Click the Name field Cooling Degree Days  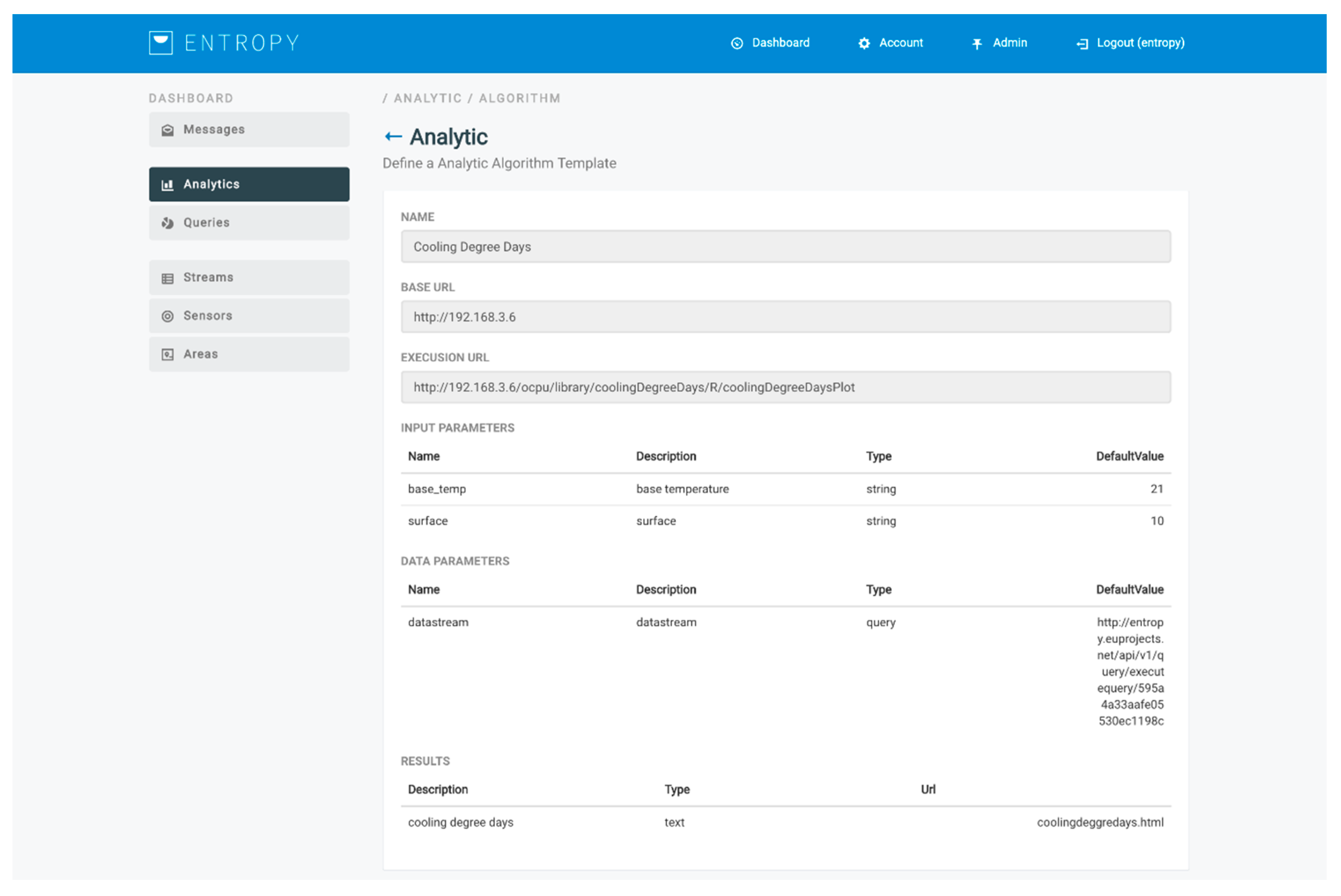(786, 246)
